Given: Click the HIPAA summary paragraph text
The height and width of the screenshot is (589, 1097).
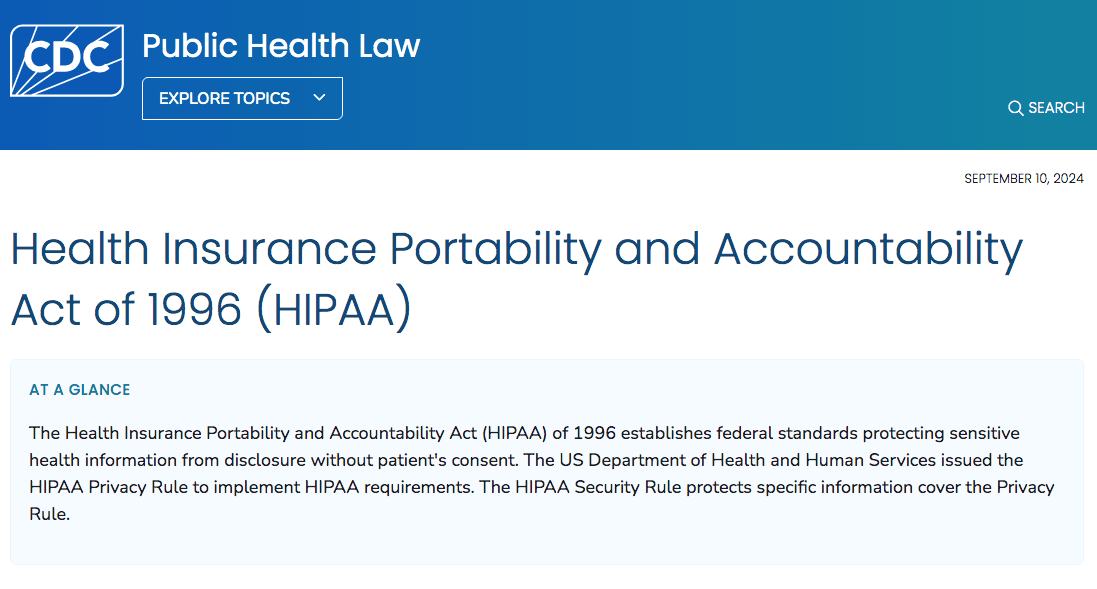Looking at the screenshot, I should click(542, 474).
